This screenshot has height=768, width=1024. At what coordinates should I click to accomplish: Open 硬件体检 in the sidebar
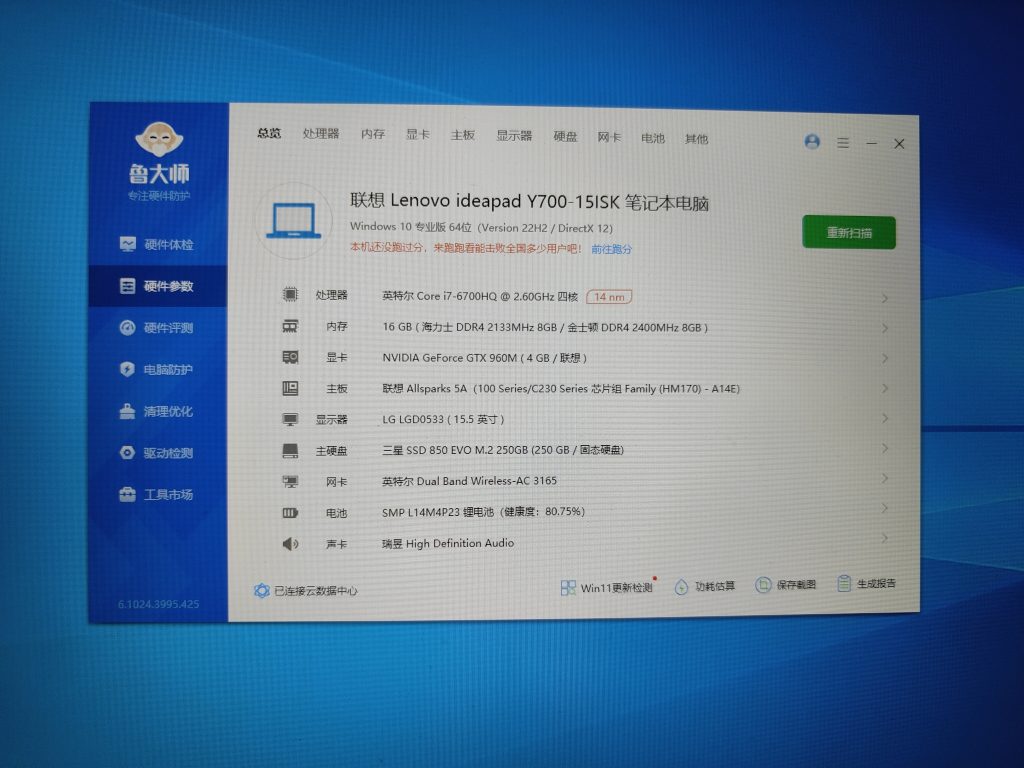pyautogui.click(x=158, y=244)
